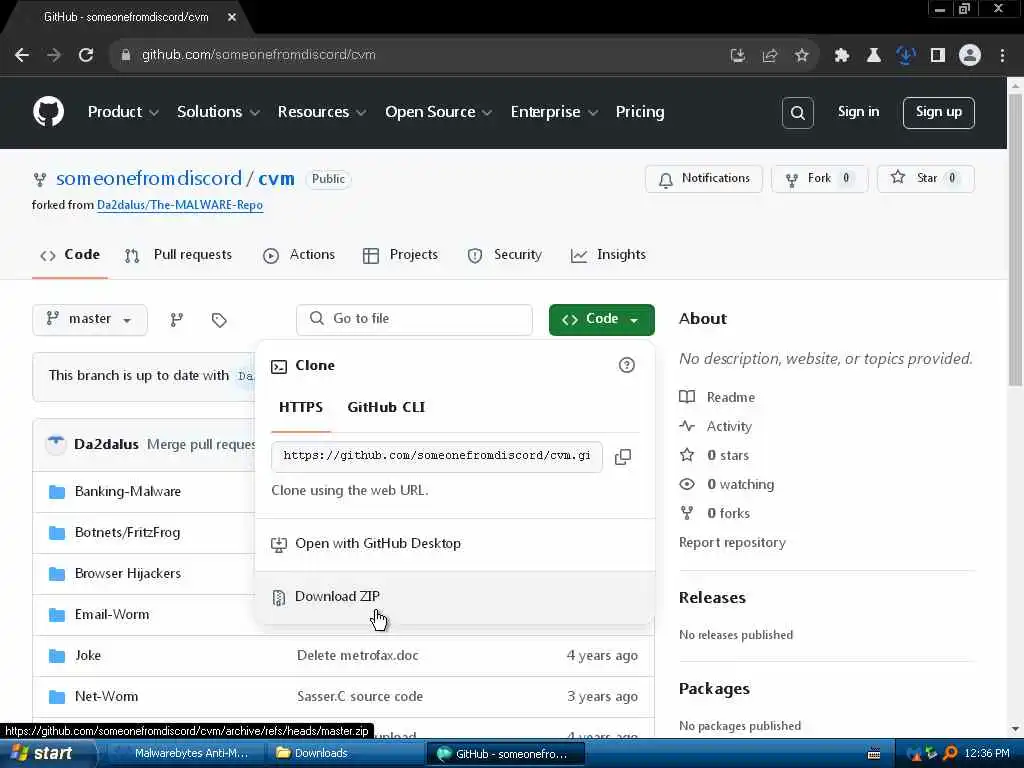Click the browser forward arrow
The height and width of the screenshot is (768, 1024).
point(54,55)
